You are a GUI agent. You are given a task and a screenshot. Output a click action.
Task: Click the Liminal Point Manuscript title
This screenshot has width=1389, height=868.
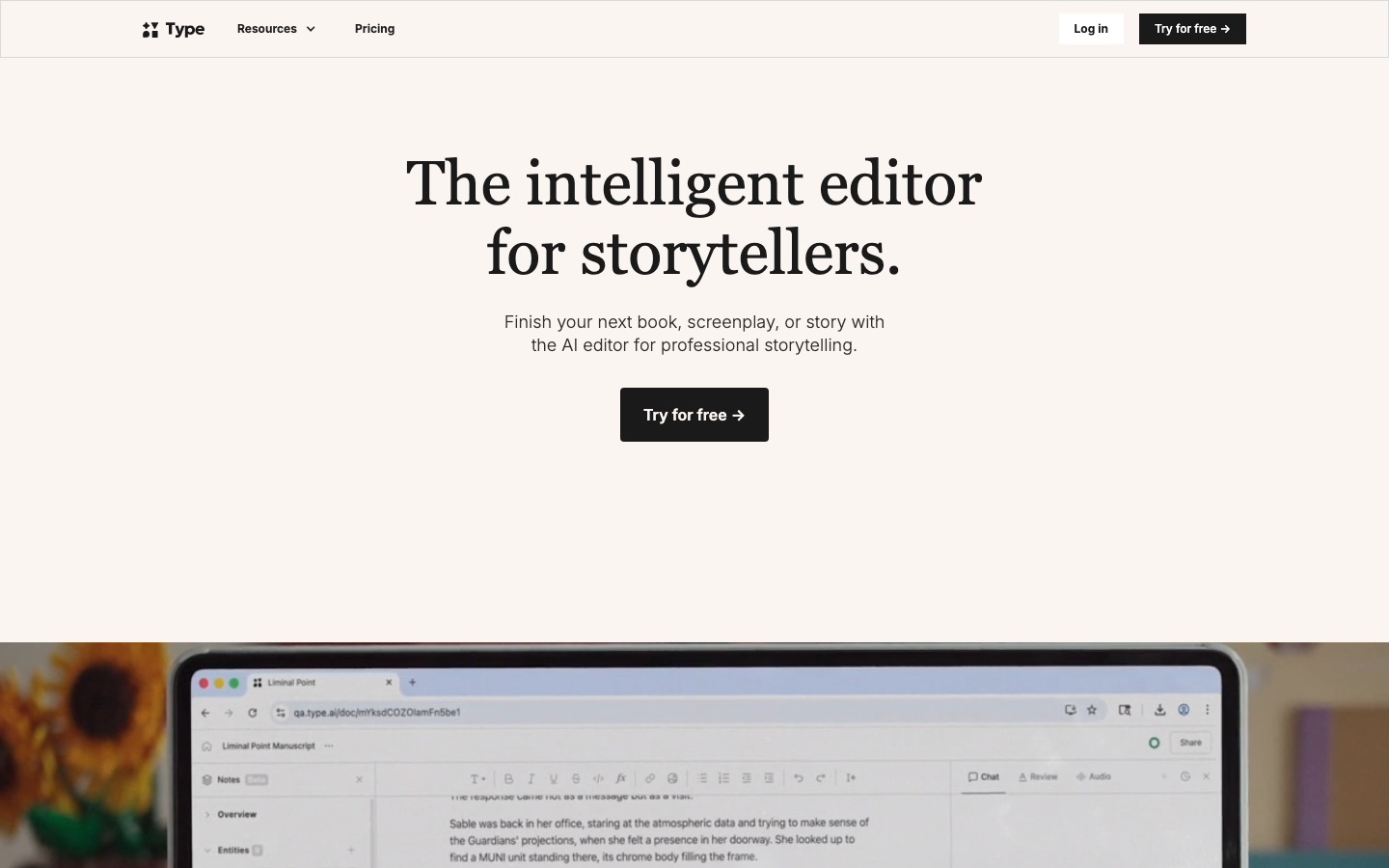(268, 746)
